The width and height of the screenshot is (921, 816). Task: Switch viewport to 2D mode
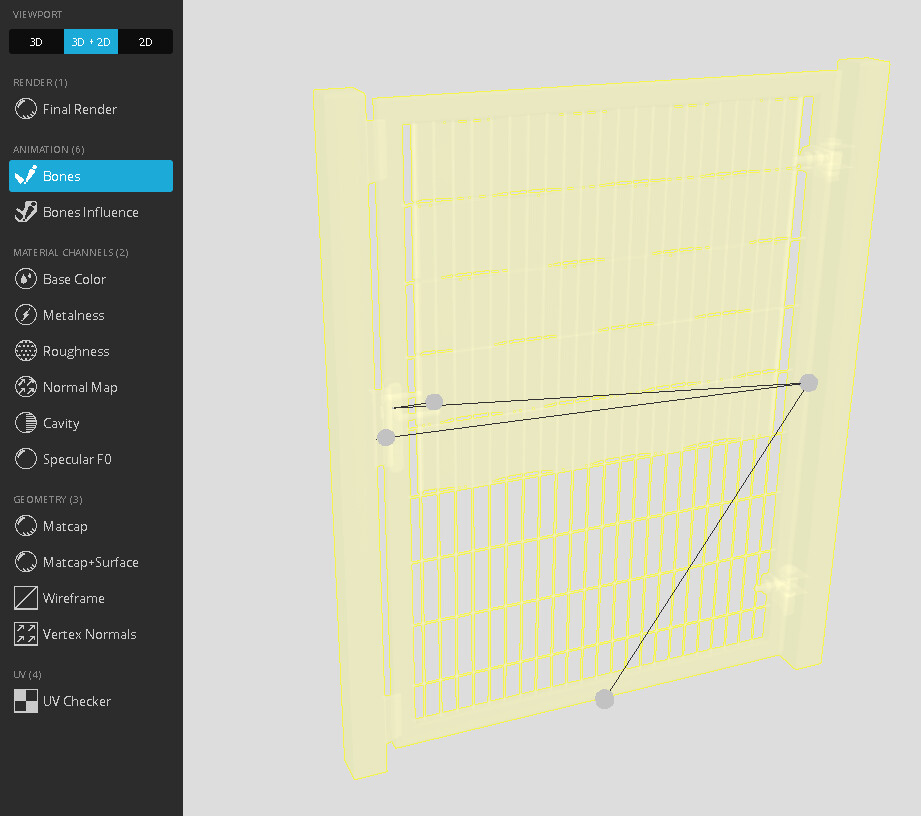(x=146, y=42)
